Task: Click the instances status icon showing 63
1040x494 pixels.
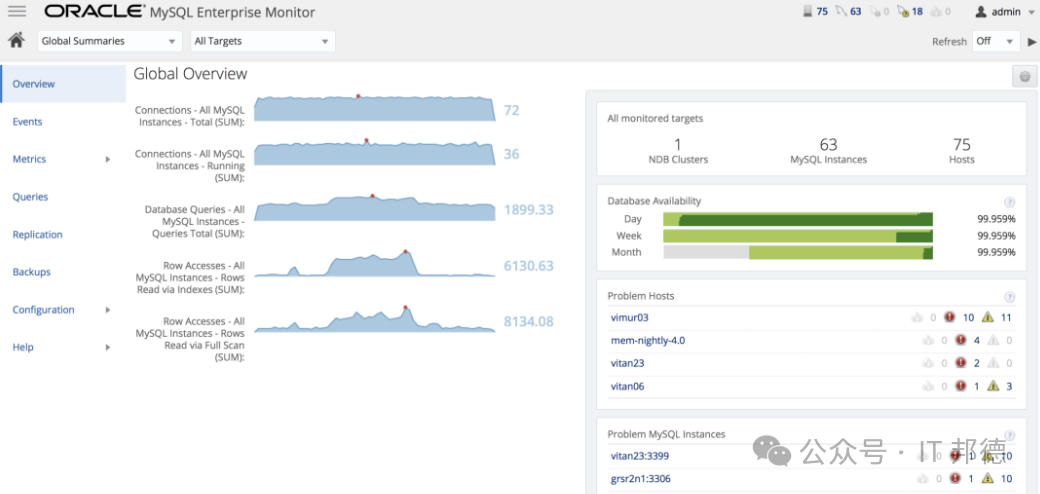Action: point(840,11)
